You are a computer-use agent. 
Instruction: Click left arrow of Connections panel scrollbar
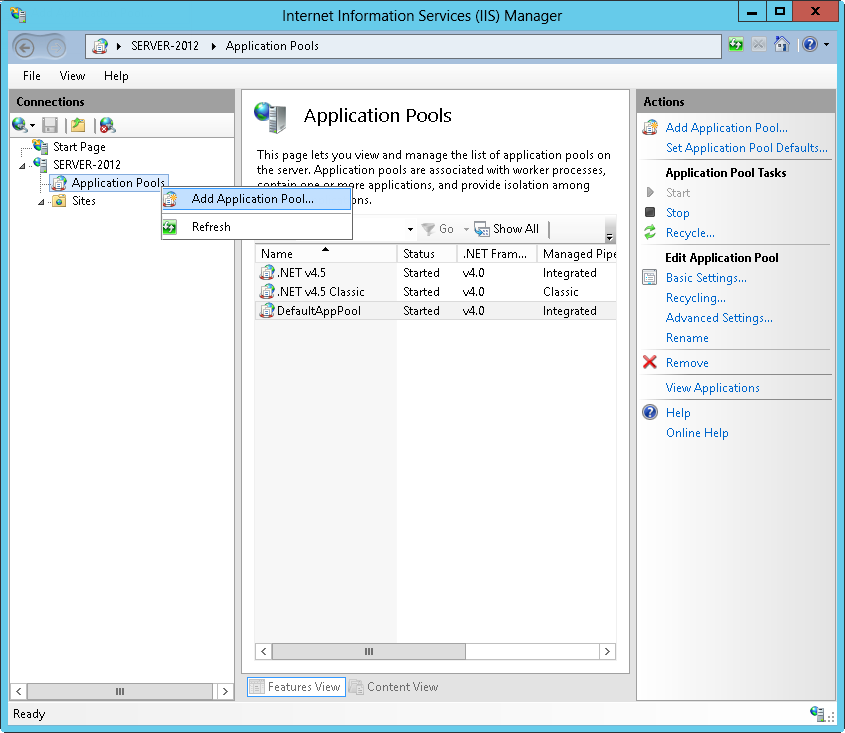[18, 691]
